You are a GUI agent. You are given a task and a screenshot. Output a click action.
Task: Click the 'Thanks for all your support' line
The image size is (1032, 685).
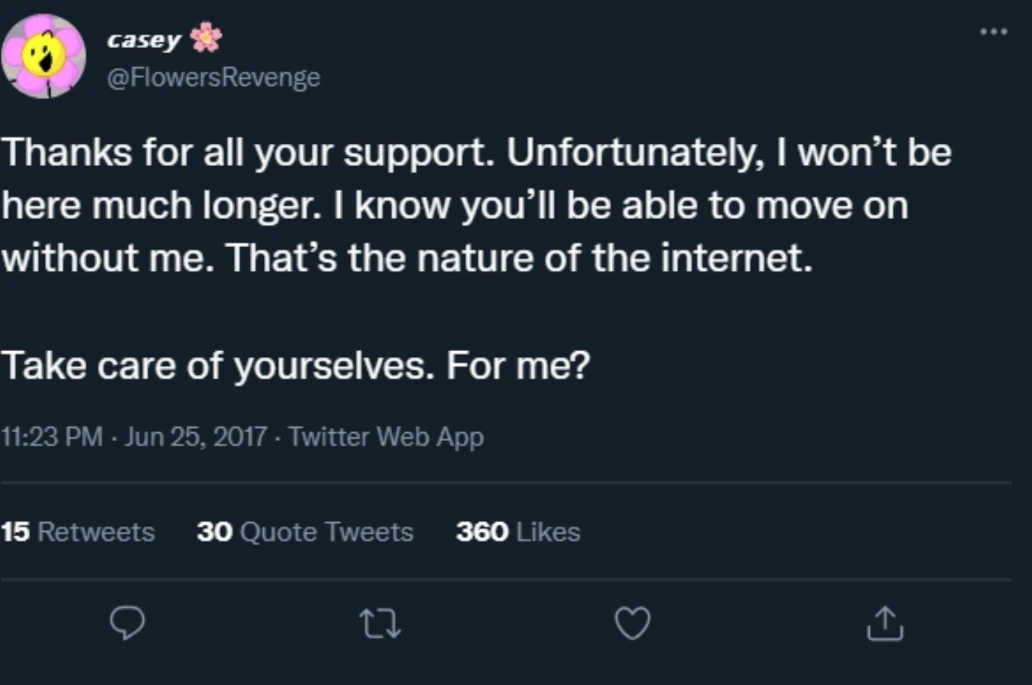click(x=476, y=153)
